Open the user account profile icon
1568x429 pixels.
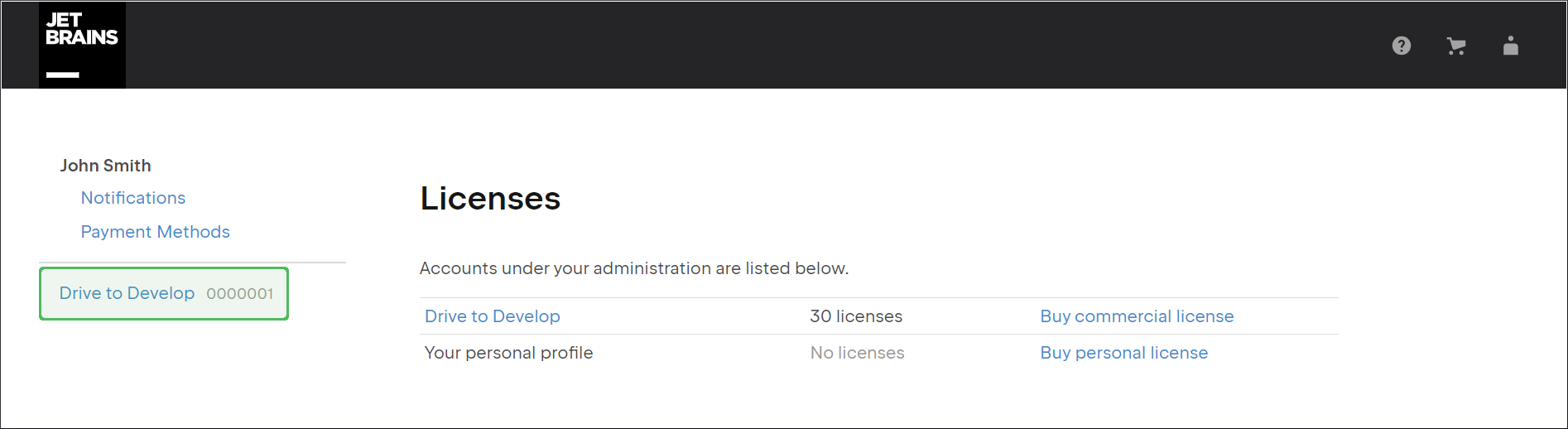1510,46
